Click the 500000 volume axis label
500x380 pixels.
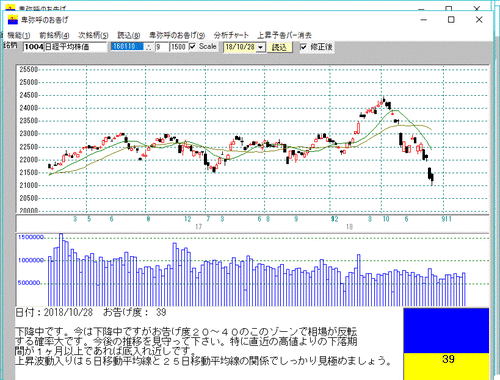(30, 283)
